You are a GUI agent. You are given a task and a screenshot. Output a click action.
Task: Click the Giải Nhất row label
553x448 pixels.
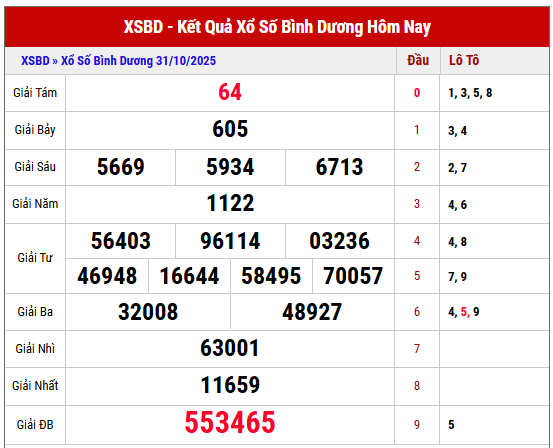(35, 386)
